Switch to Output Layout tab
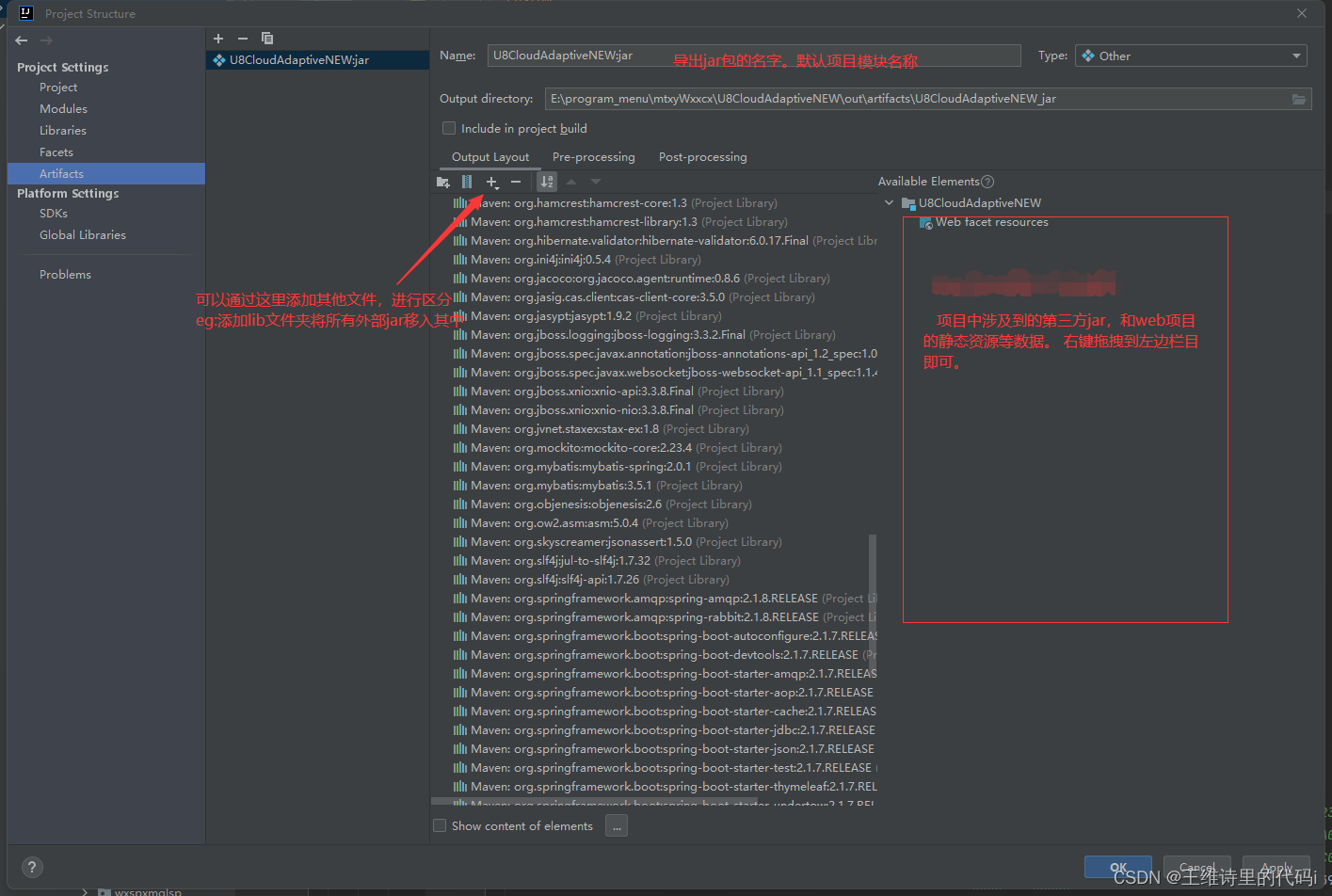 (490, 157)
